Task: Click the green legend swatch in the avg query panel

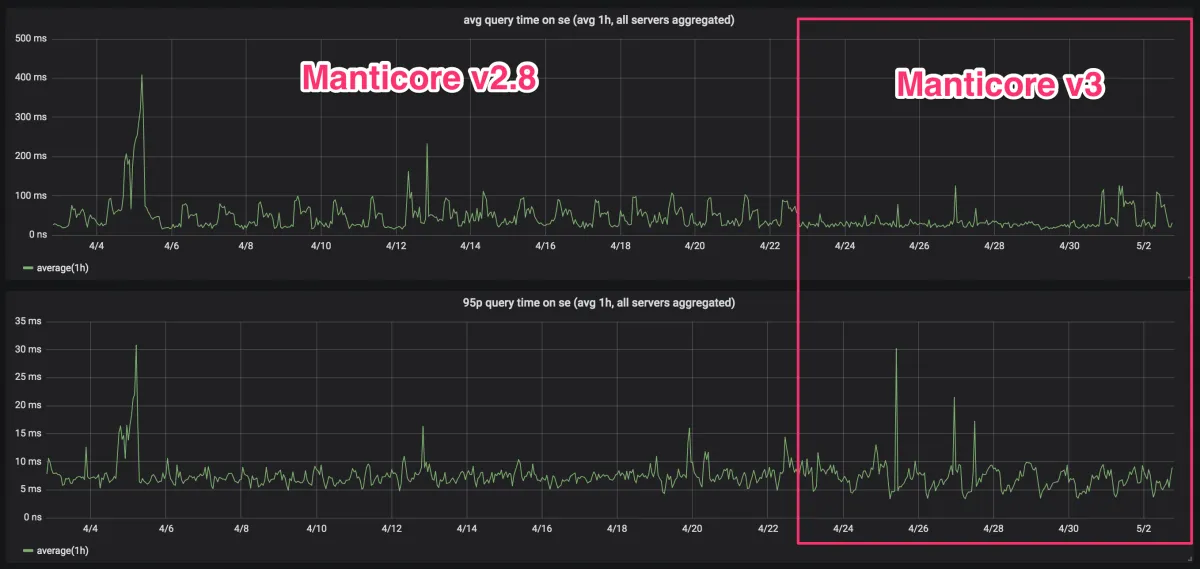Action: click(x=29, y=268)
